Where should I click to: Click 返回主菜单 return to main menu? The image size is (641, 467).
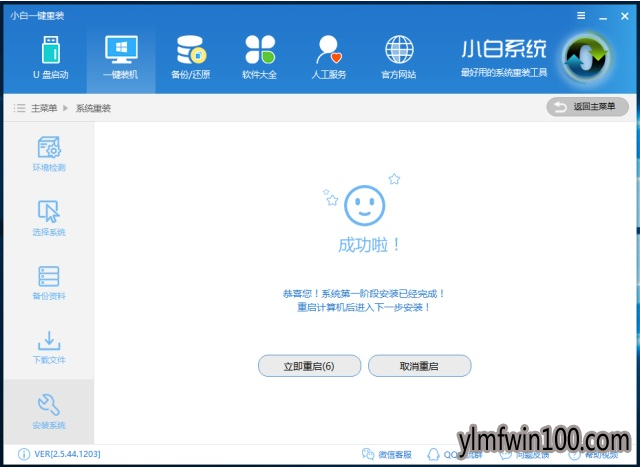coord(587,107)
